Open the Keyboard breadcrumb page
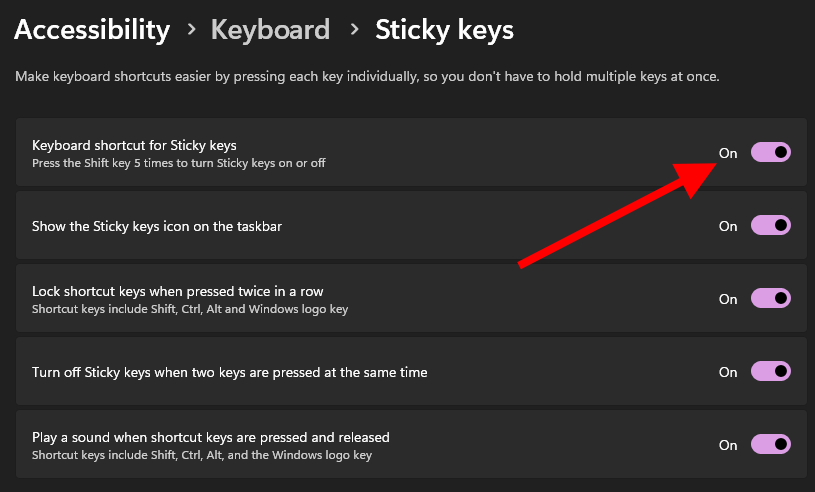815x492 pixels. point(270,30)
